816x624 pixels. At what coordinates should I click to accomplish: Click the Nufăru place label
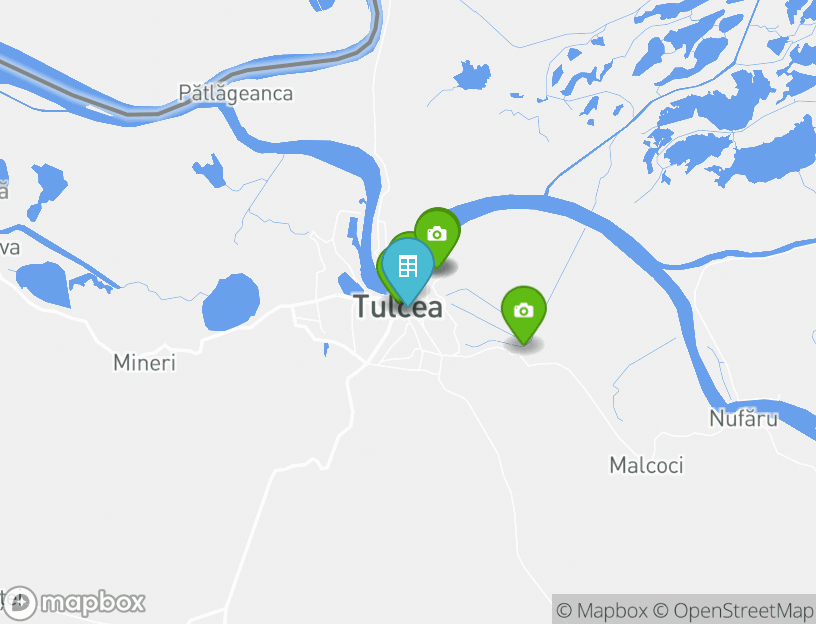[744, 418]
